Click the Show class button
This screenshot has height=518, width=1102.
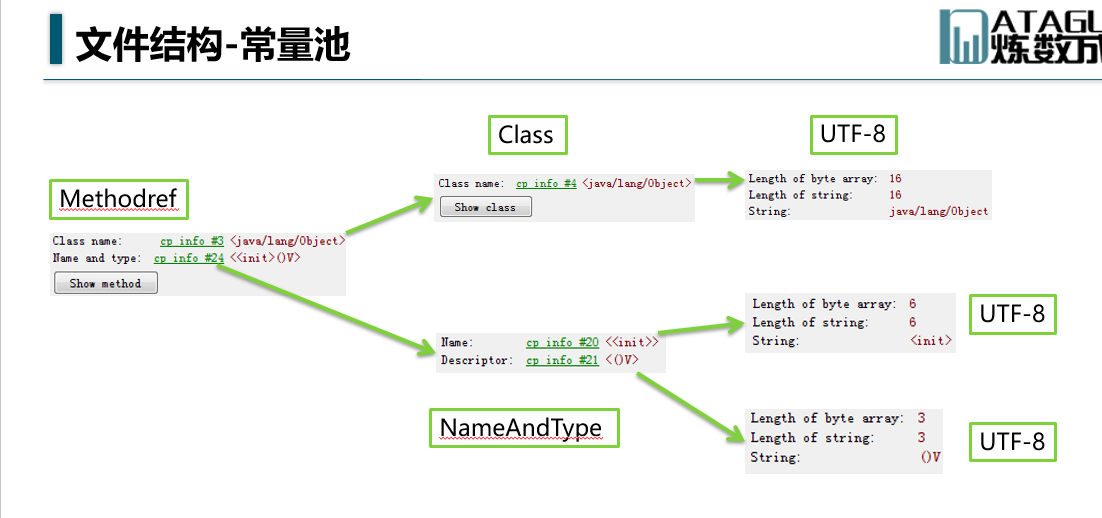pyautogui.click(x=485, y=207)
